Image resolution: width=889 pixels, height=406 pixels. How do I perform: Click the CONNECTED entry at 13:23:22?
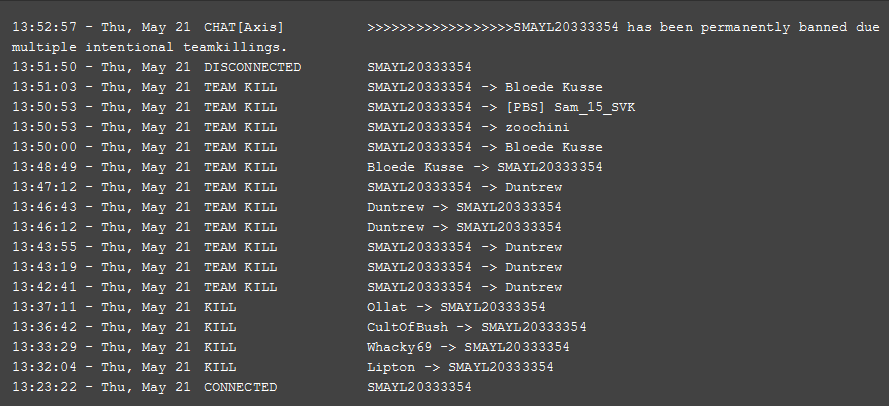[x=242, y=387]
